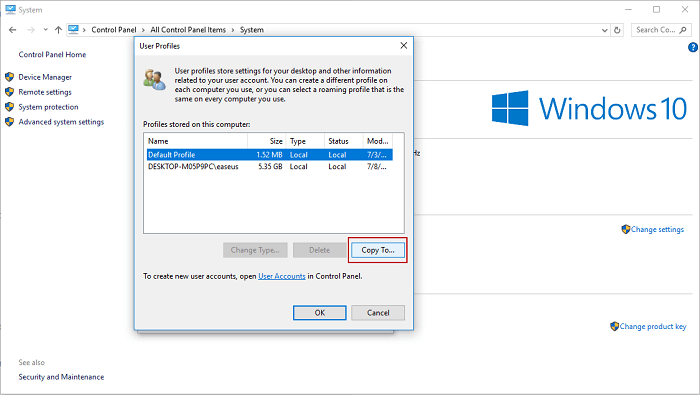
Task: Refresh the Control Panel view
Action: (x=617, y=30)
